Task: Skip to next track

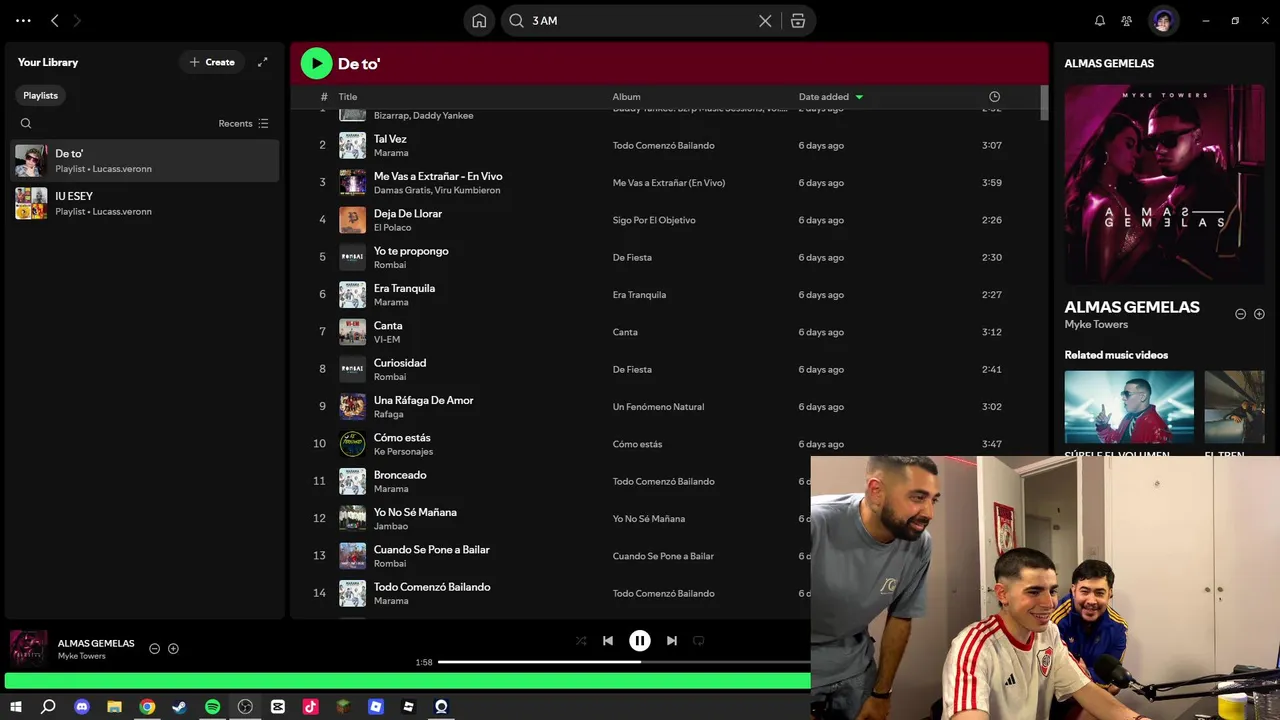Action: (672, 641)
